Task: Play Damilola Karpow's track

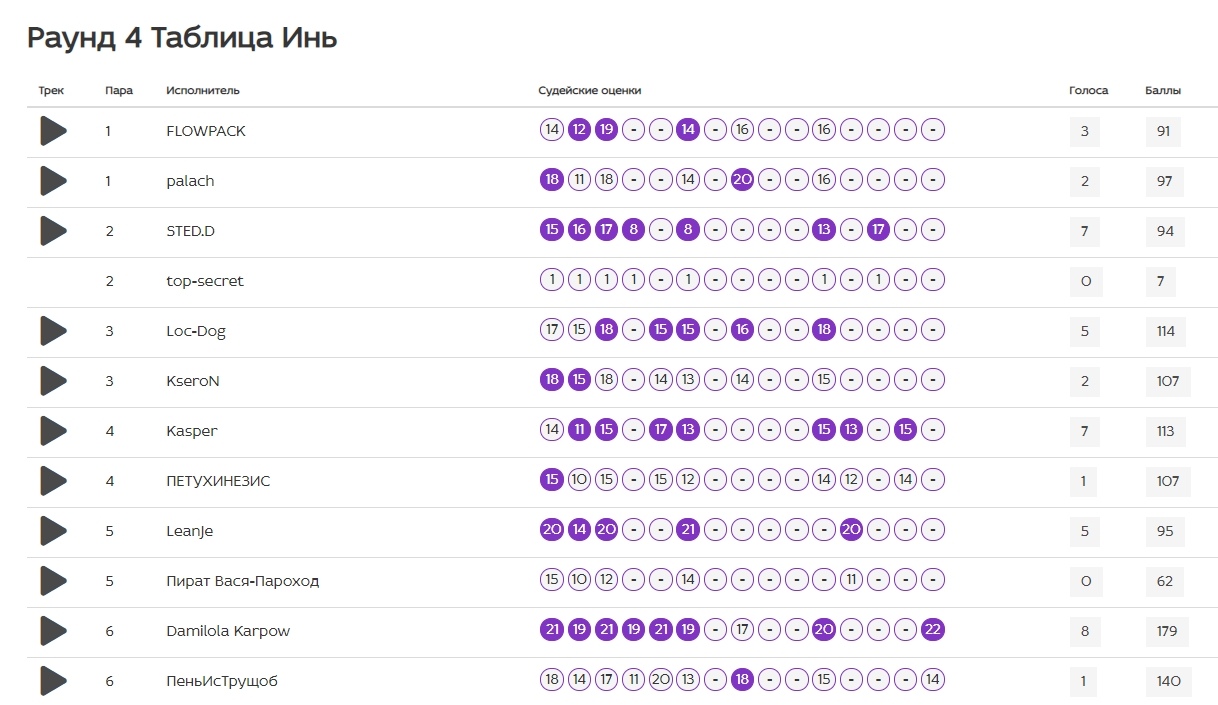Action: [53, 631]
